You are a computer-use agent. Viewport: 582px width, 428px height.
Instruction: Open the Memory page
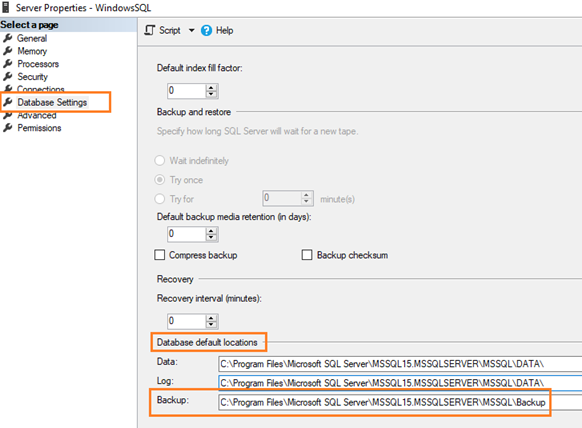[x=32, y=51]
